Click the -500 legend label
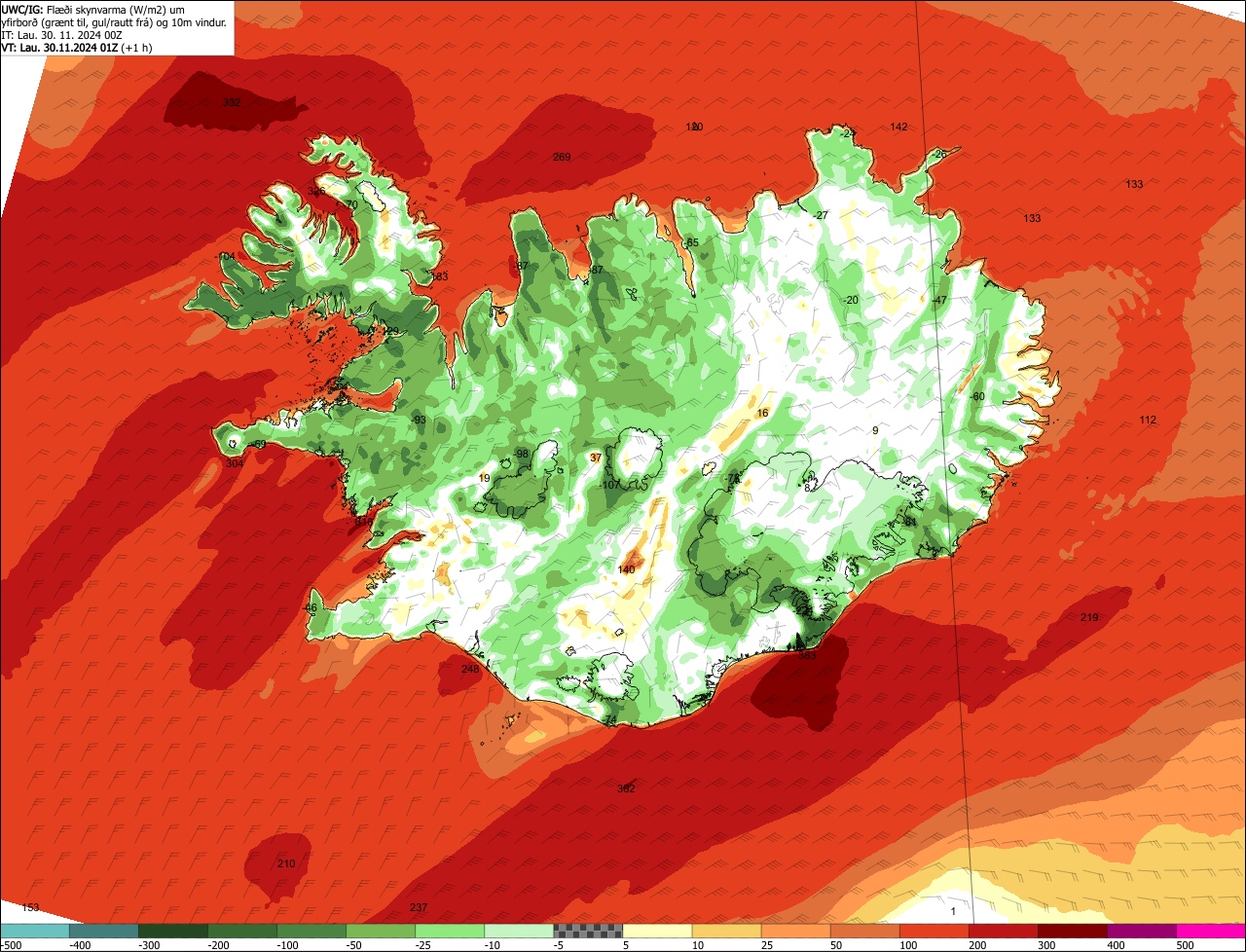1246x952 pixels. (x=11, y=945)
